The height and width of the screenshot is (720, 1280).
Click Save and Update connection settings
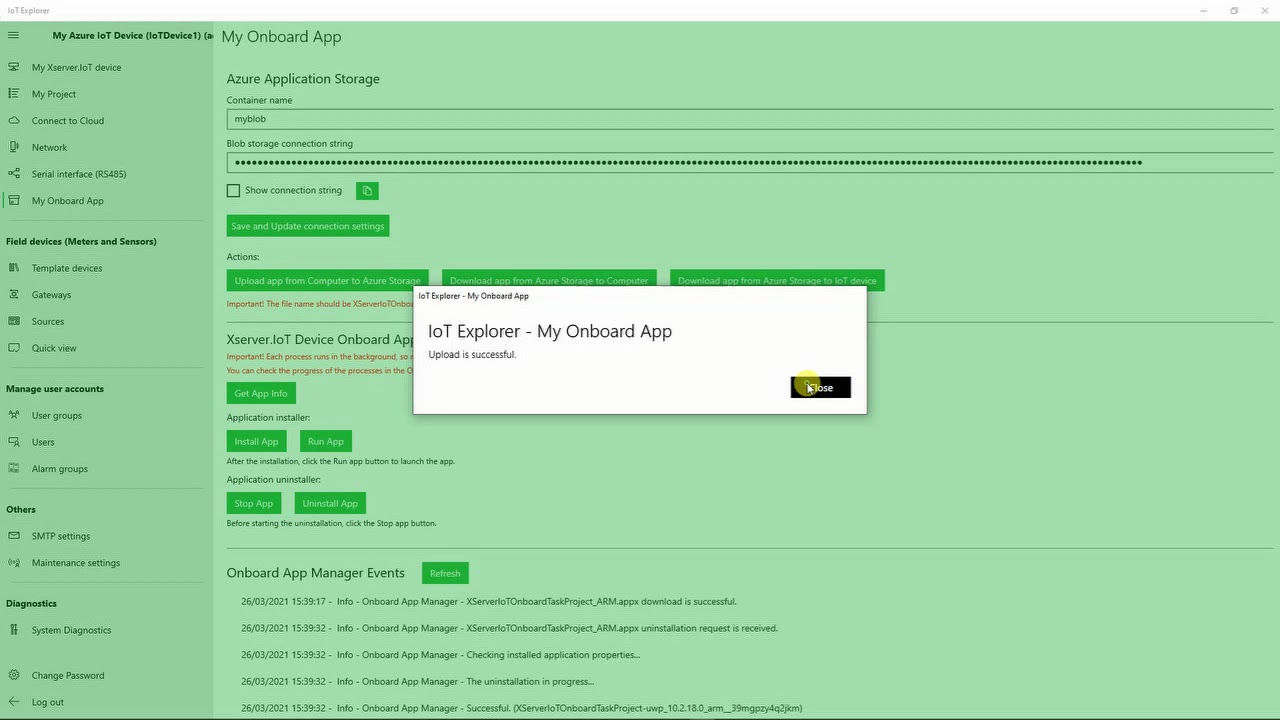coord(307,226)
